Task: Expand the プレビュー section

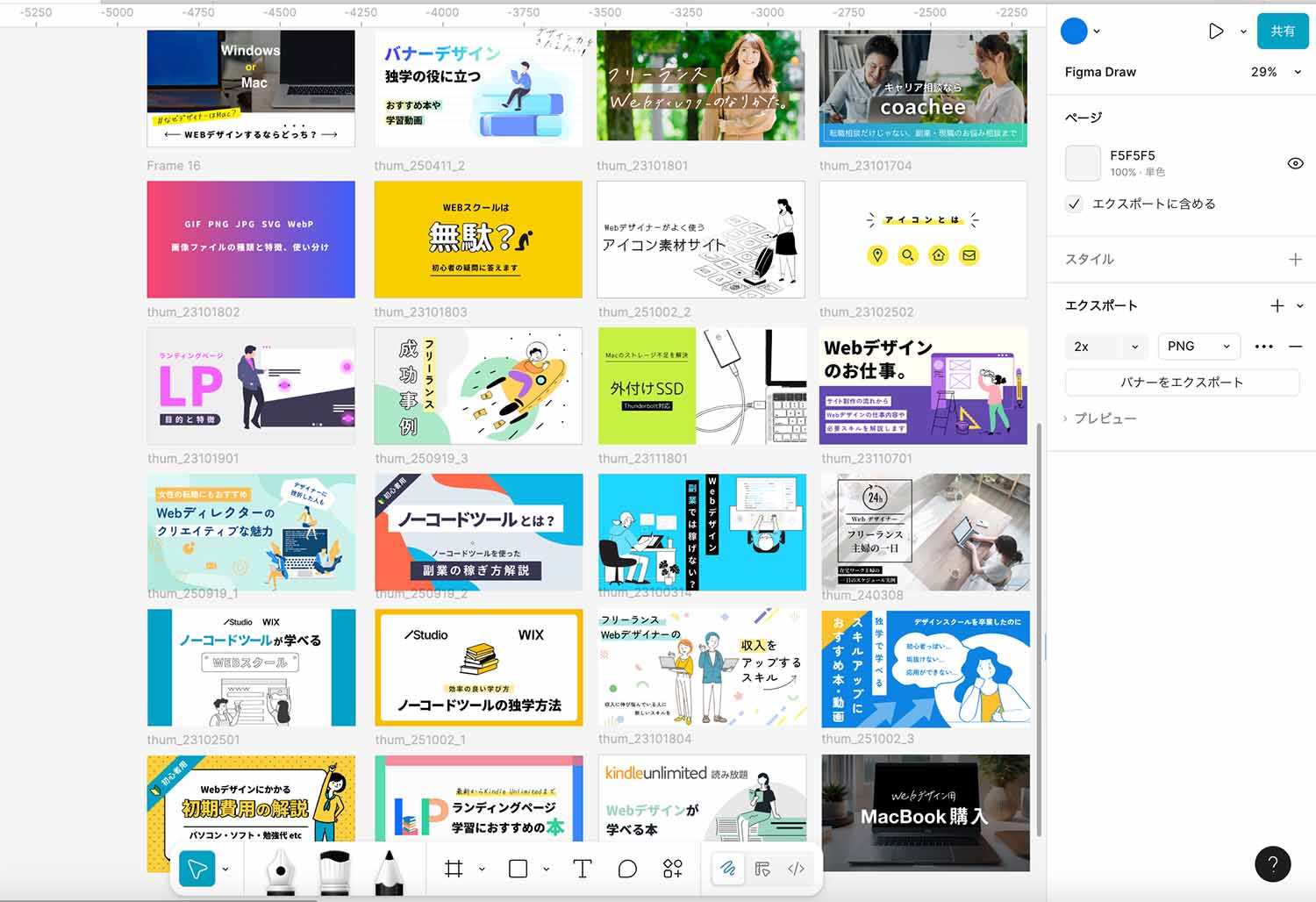Action: (1101, 419)
